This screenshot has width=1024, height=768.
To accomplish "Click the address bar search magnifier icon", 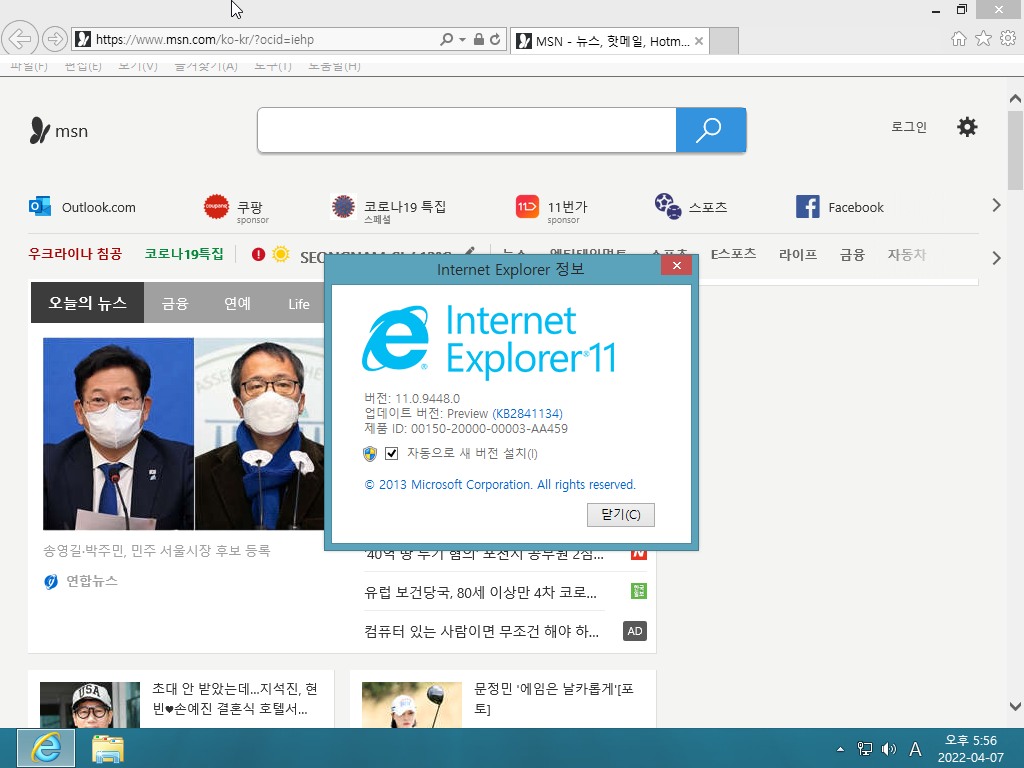I will (447, 39).
